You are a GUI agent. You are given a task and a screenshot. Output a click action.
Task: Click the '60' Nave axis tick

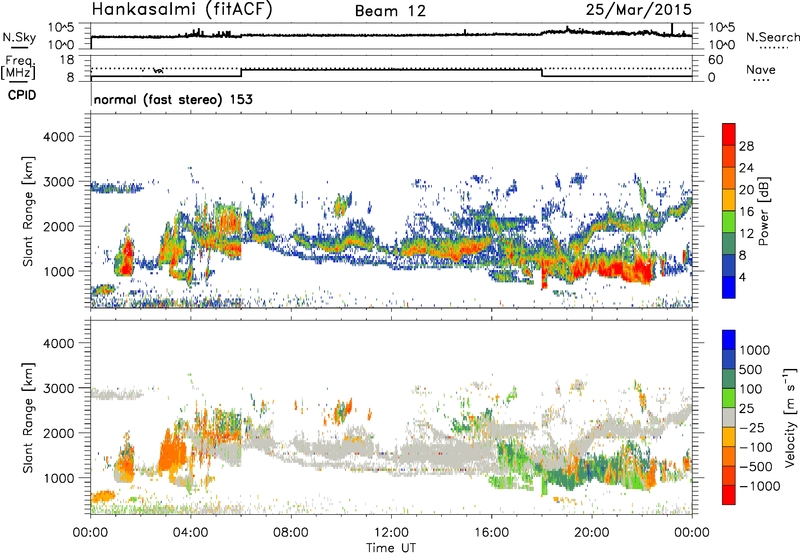[716, 60]
